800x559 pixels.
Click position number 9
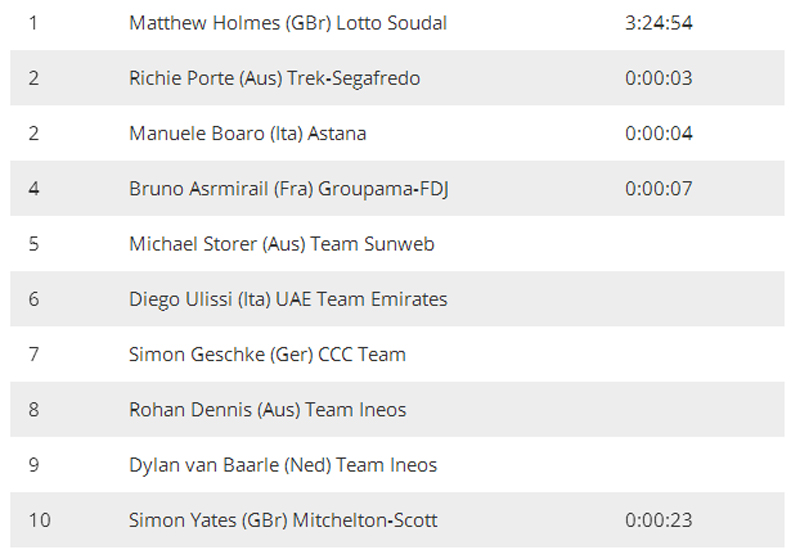point(34,465)
